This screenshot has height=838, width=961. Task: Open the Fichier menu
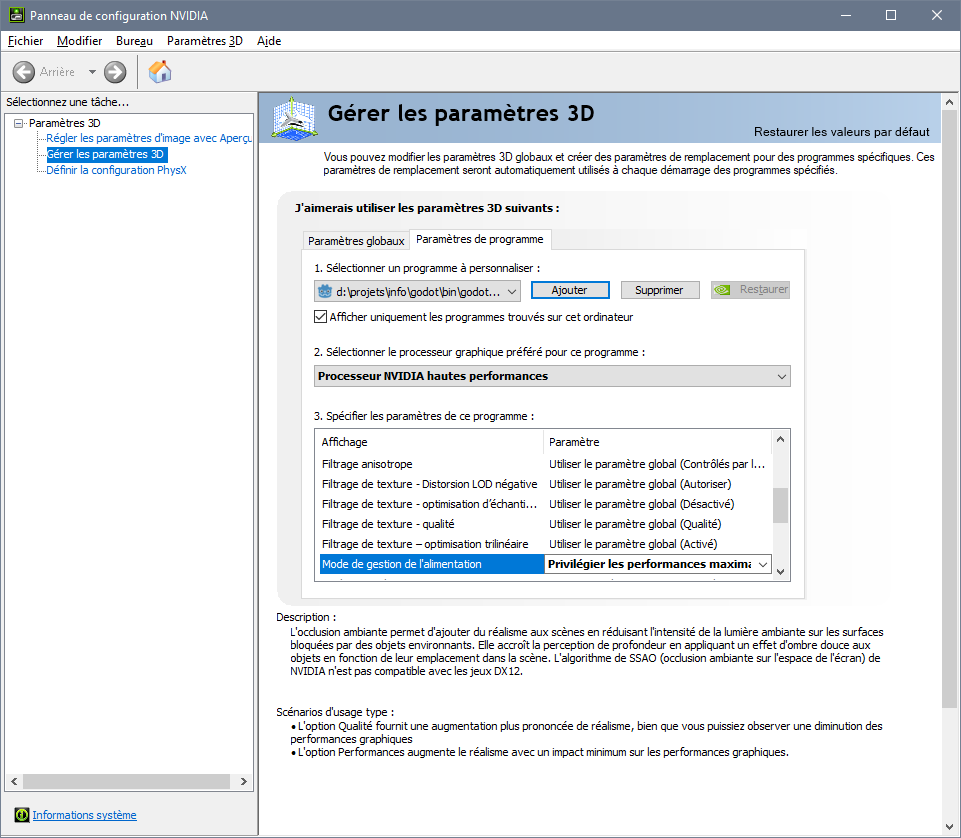tap(25, 40)
